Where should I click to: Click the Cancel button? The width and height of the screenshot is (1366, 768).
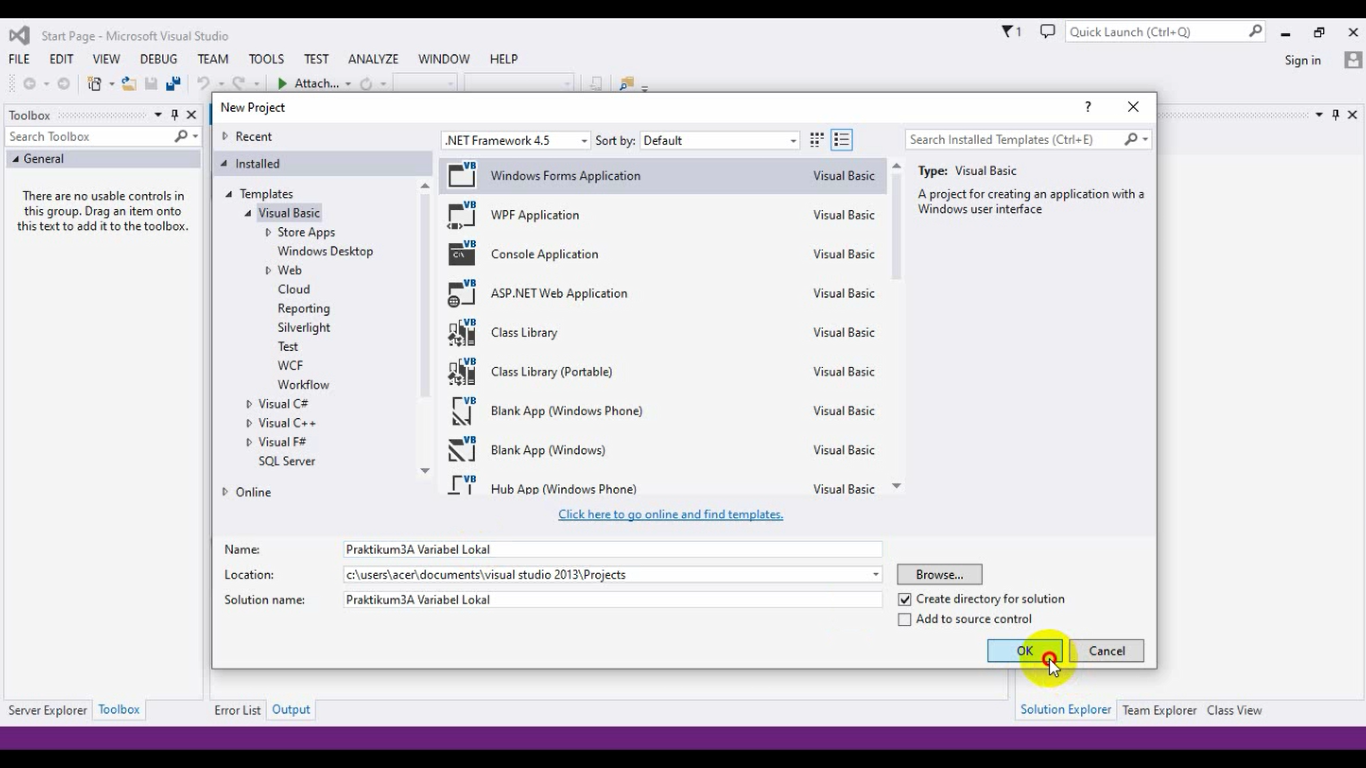[1107, 651]
